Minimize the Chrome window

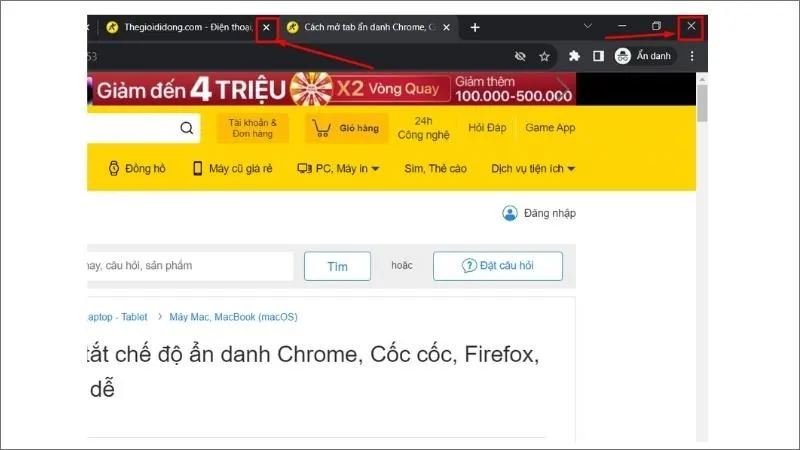(622, 26)
